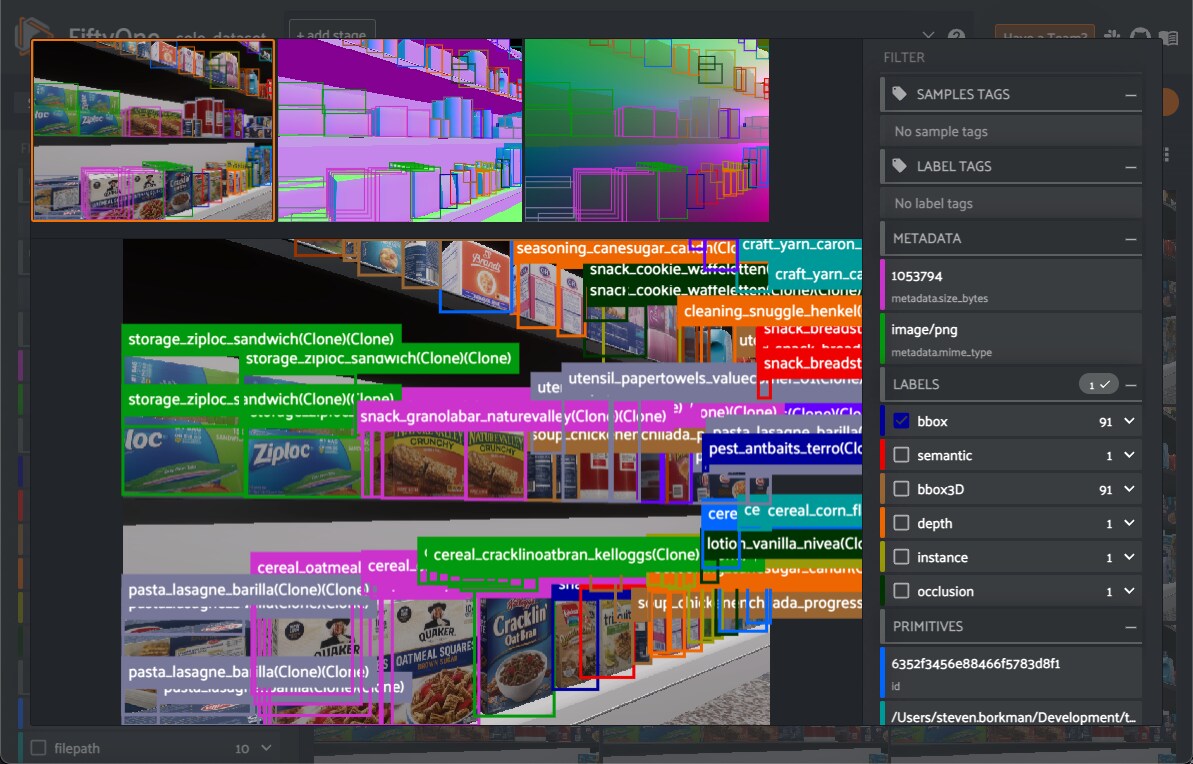Click the FILTER heading

(904, 57)
